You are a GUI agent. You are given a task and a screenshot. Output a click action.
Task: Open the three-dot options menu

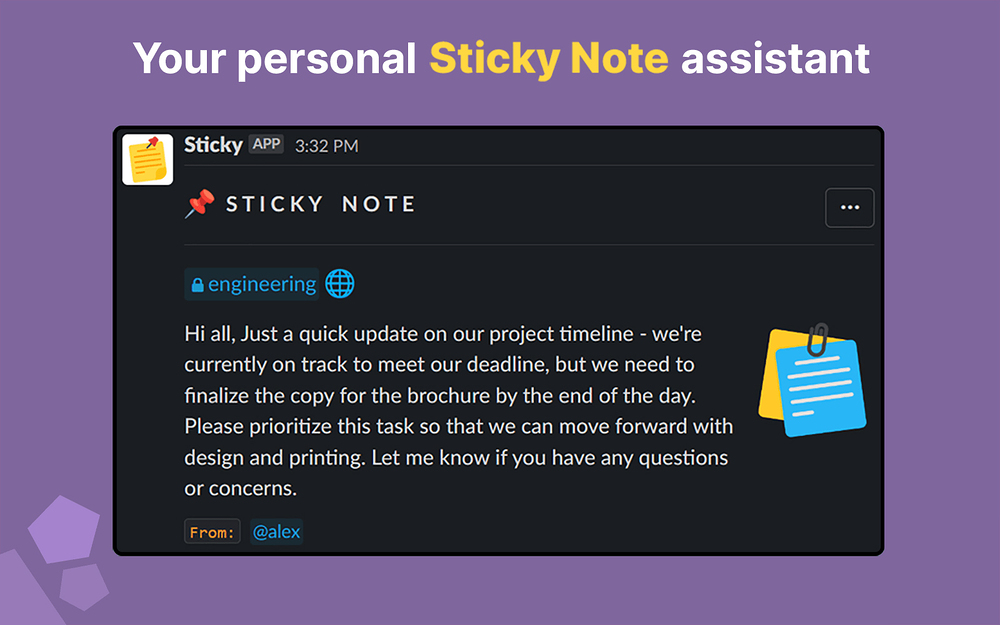849,207
